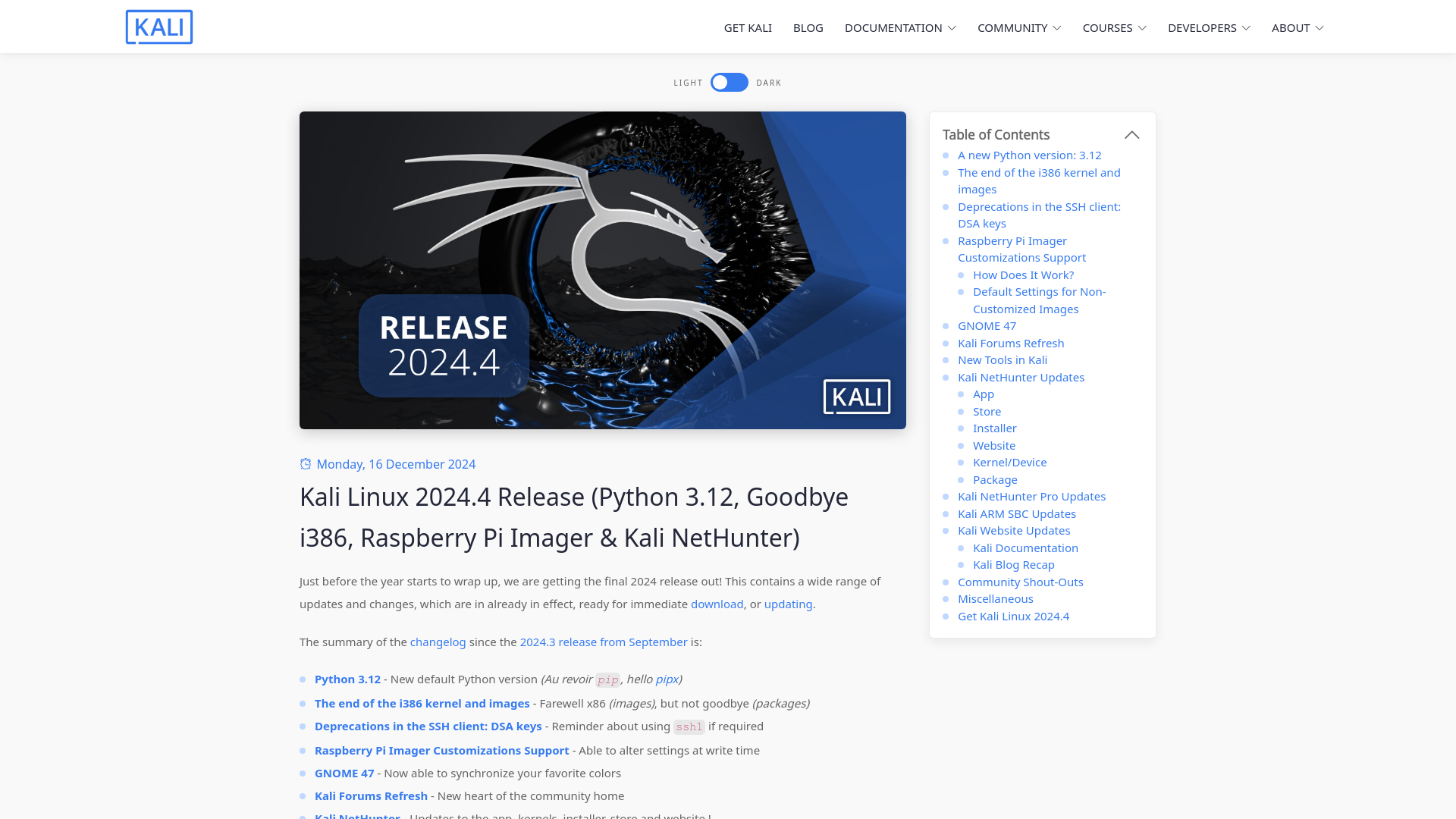
Task: Follow the updating link in the intro
Action: pyautogui.click(x=788, y=604)
